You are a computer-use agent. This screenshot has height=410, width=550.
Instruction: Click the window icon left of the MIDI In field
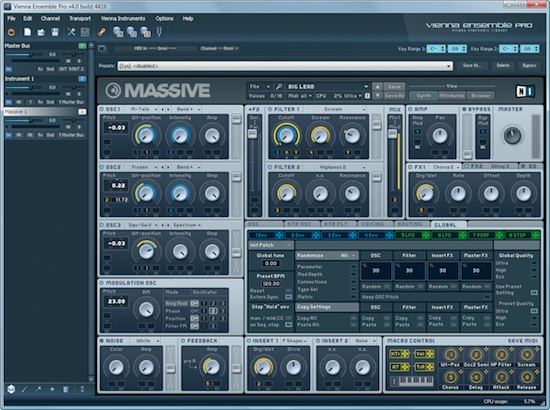click(x=102, y=49)
